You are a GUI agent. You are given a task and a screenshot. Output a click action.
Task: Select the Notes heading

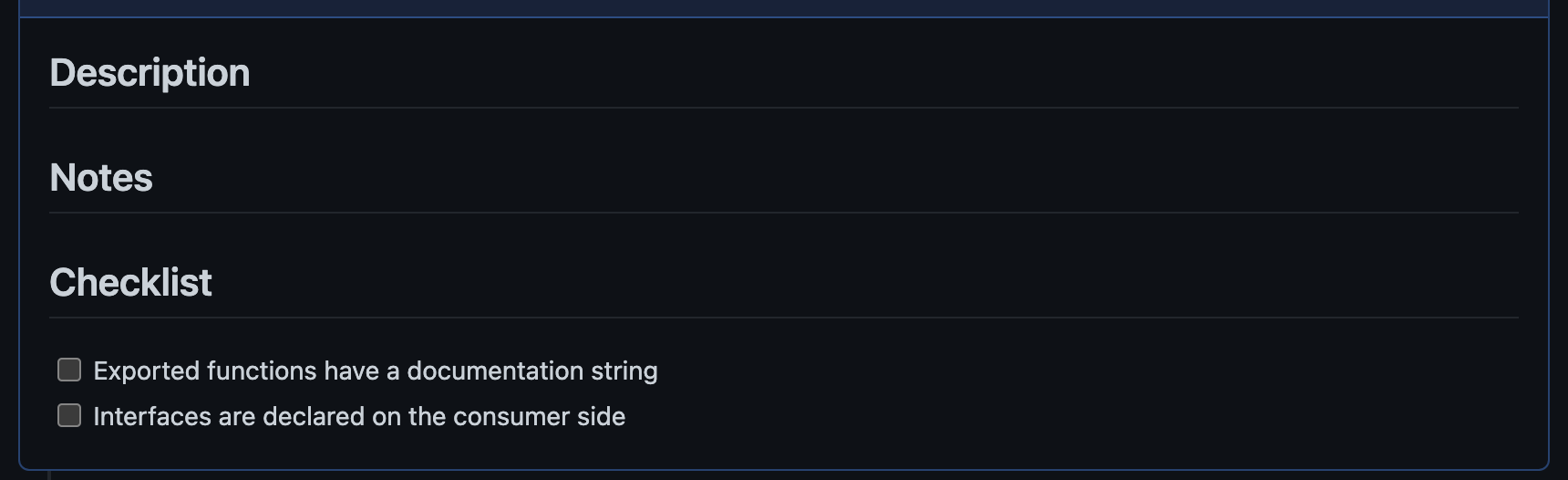click(101, 178)
